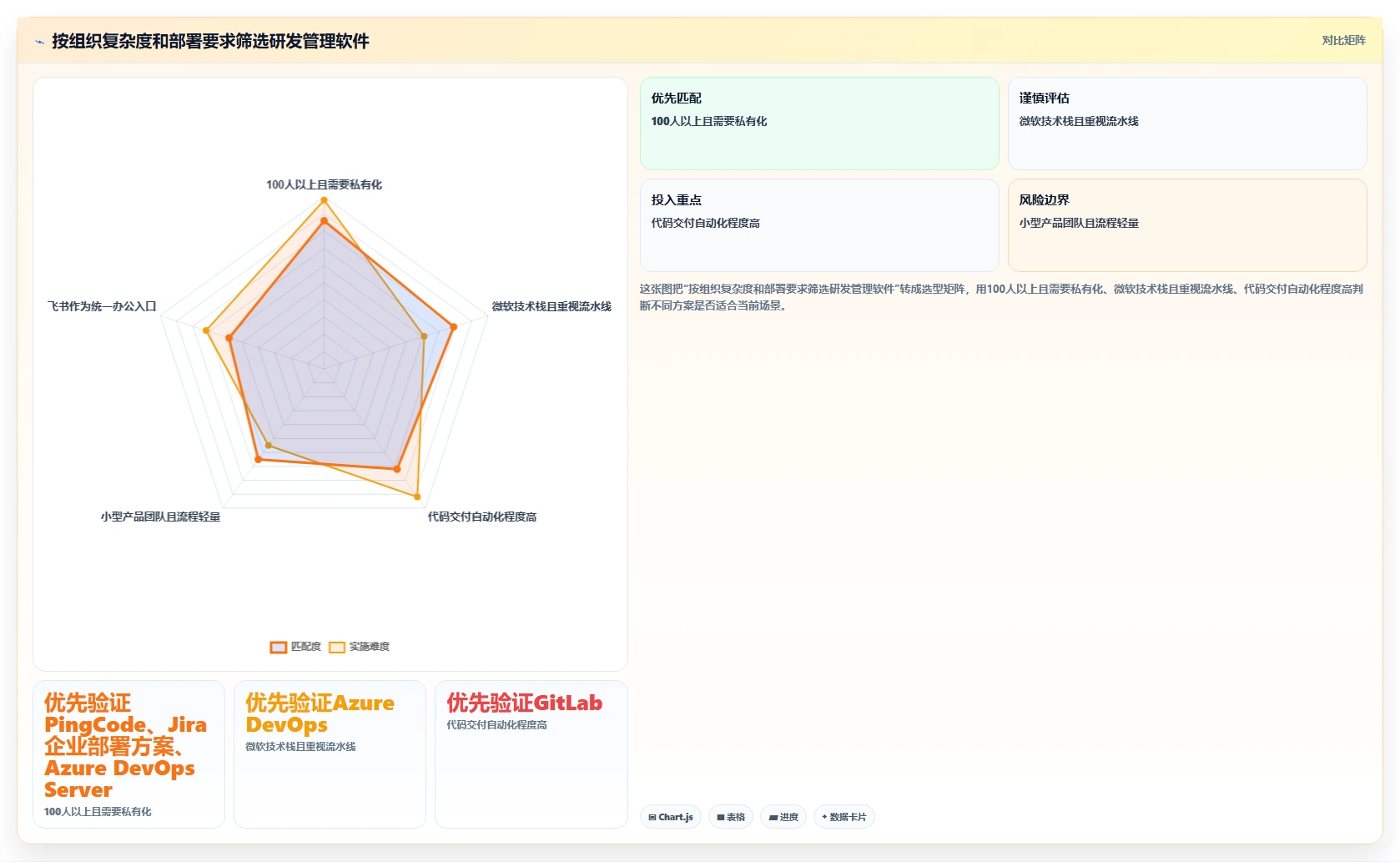
Task: Click the small icon before the page title
Action: (39, 42)
